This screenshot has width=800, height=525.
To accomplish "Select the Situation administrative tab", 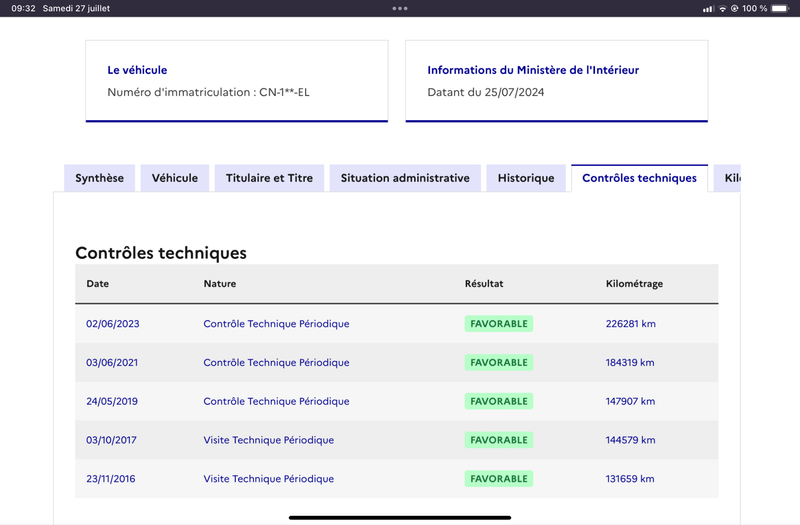I will (405, 178).
